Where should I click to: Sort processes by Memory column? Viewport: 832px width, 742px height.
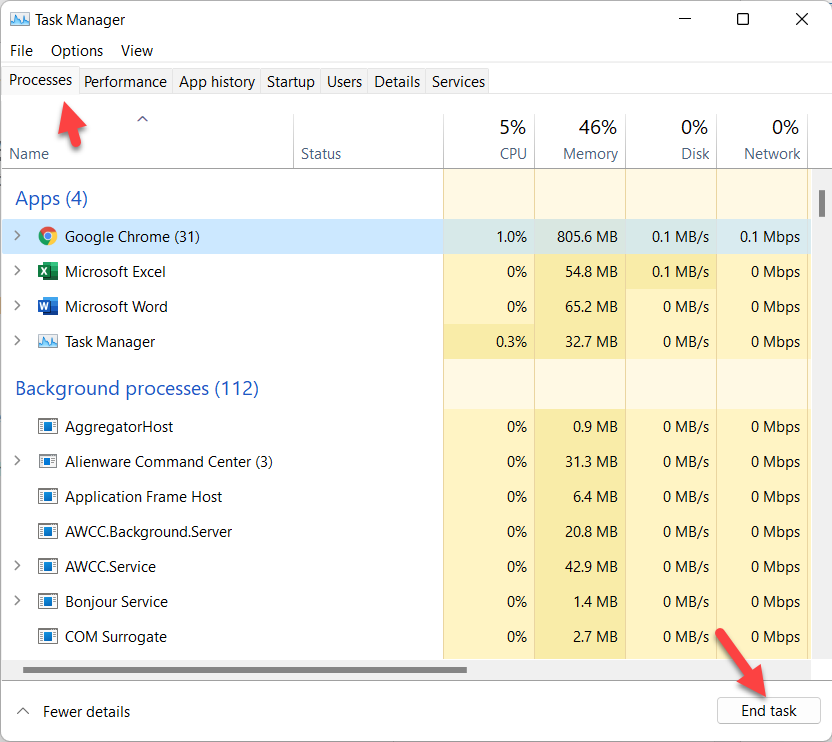pos(590,141)
